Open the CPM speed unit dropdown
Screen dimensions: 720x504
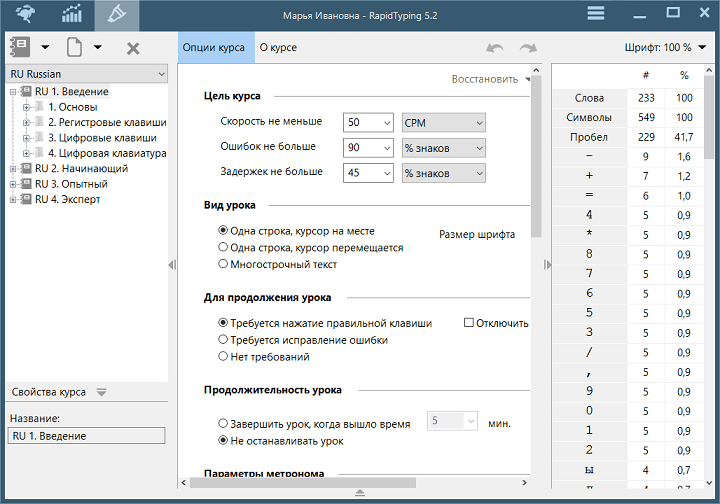pos(442,122)
